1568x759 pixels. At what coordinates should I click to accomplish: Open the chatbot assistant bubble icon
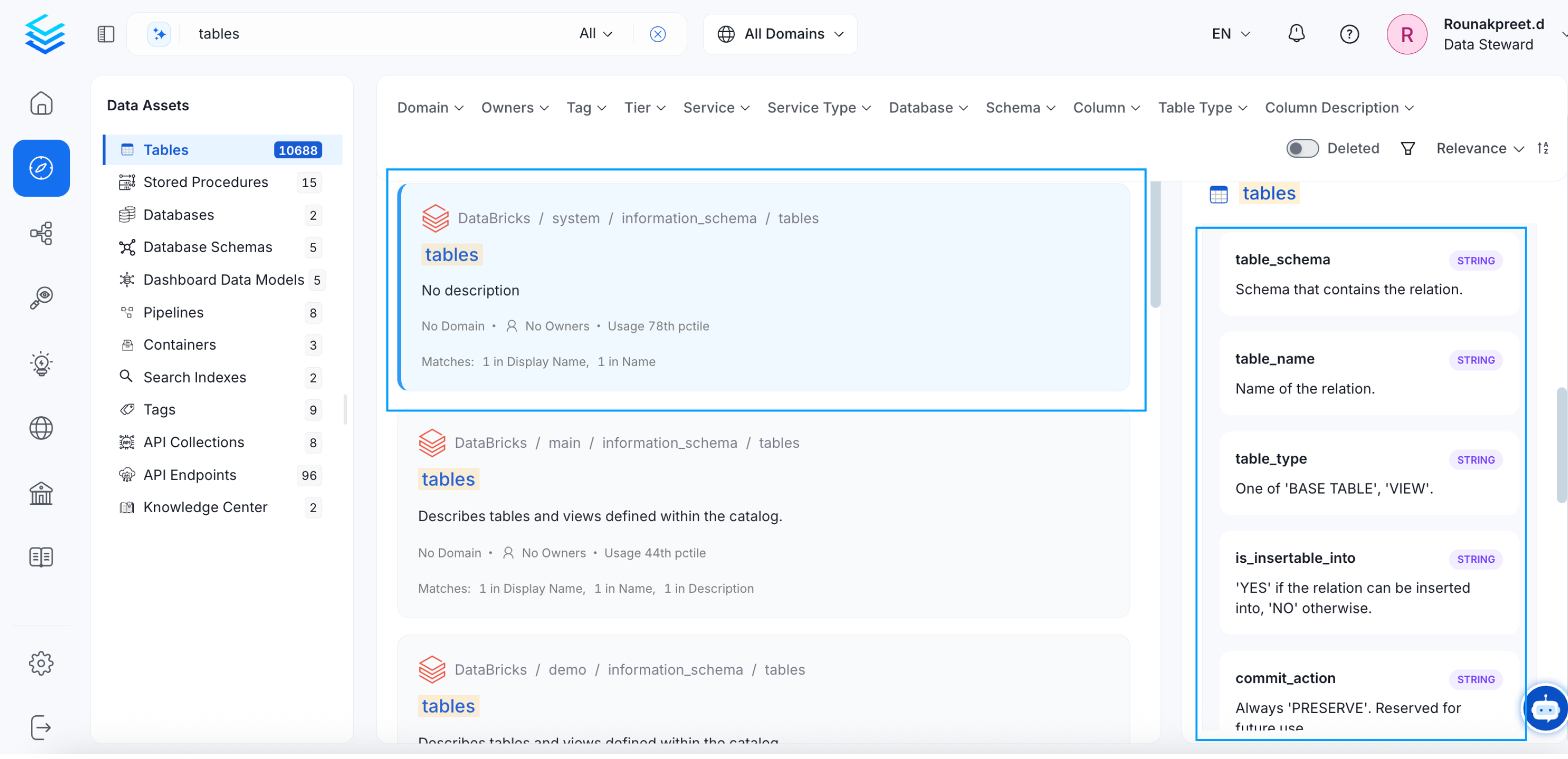coord(1545,709)
